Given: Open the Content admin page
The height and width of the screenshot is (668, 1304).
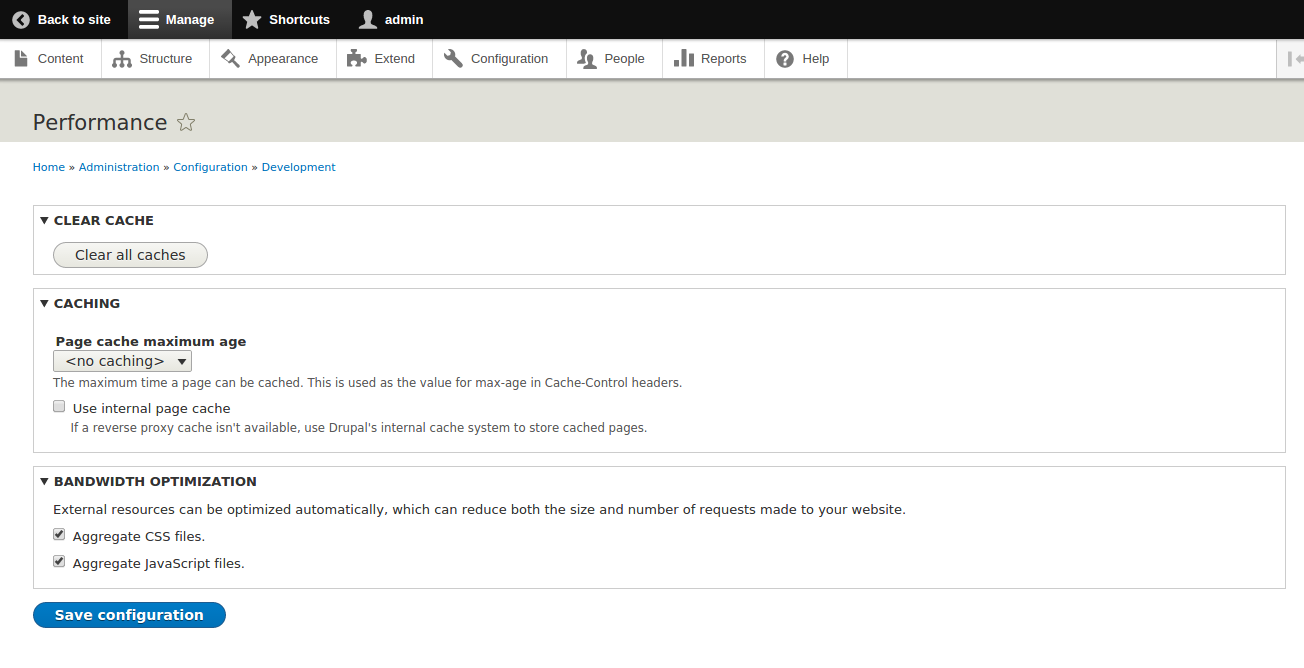Looking at the screenshot, I should (22, 58).
